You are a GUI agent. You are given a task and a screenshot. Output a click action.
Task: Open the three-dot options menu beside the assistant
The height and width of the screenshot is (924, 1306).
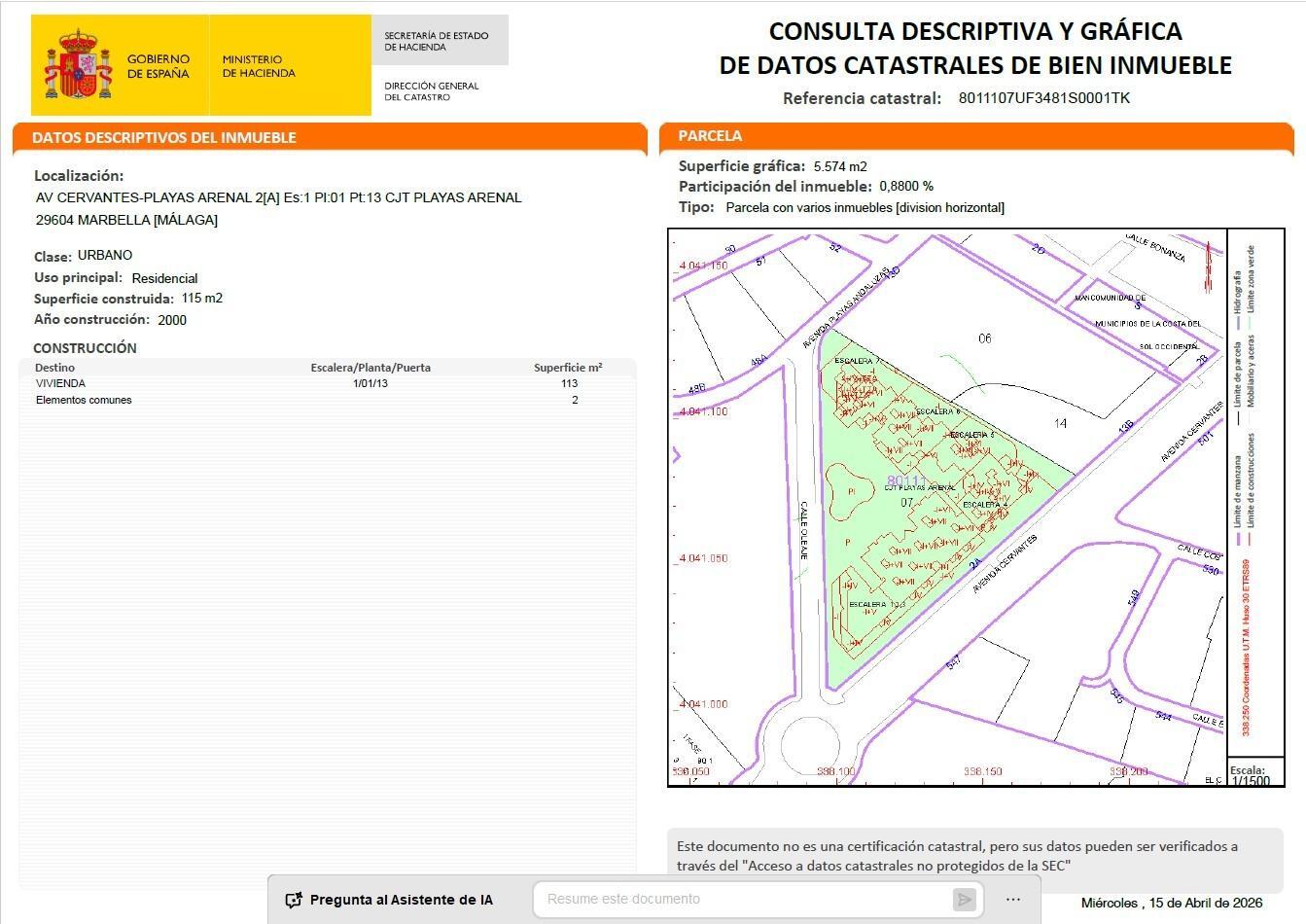point(1013,899)
